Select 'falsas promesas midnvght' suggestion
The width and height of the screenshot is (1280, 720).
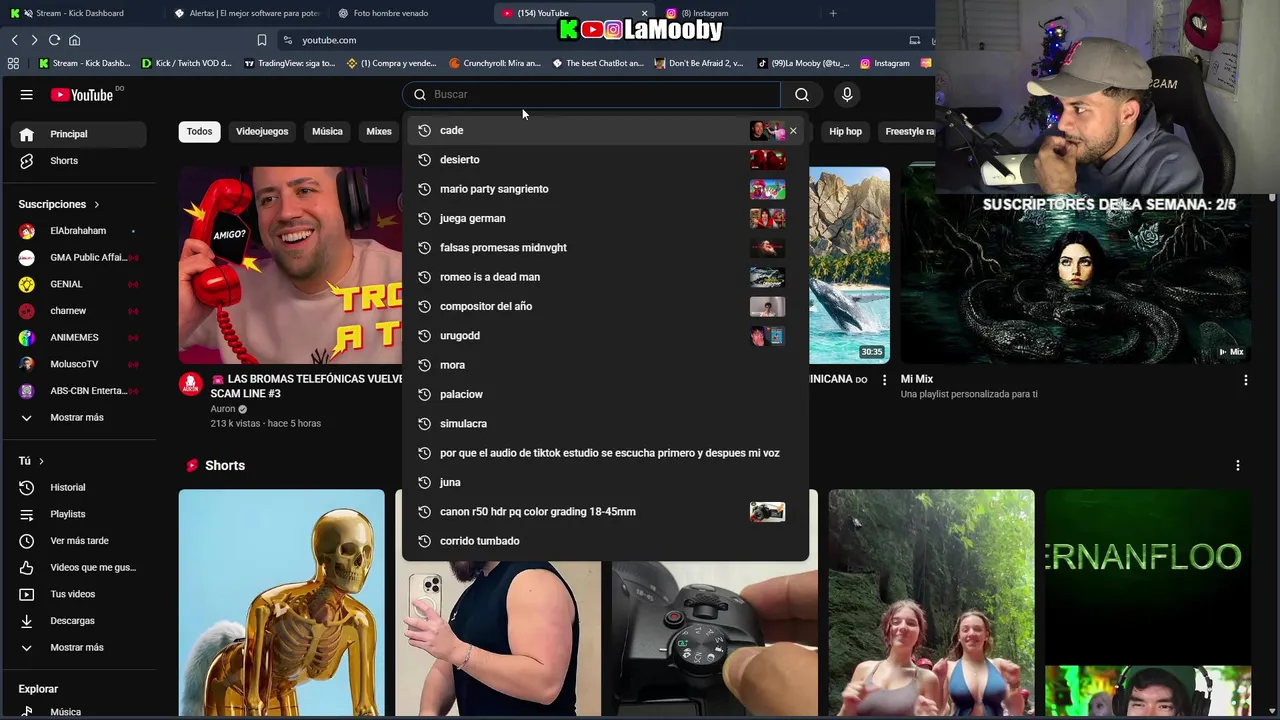(x=606, y=248)
